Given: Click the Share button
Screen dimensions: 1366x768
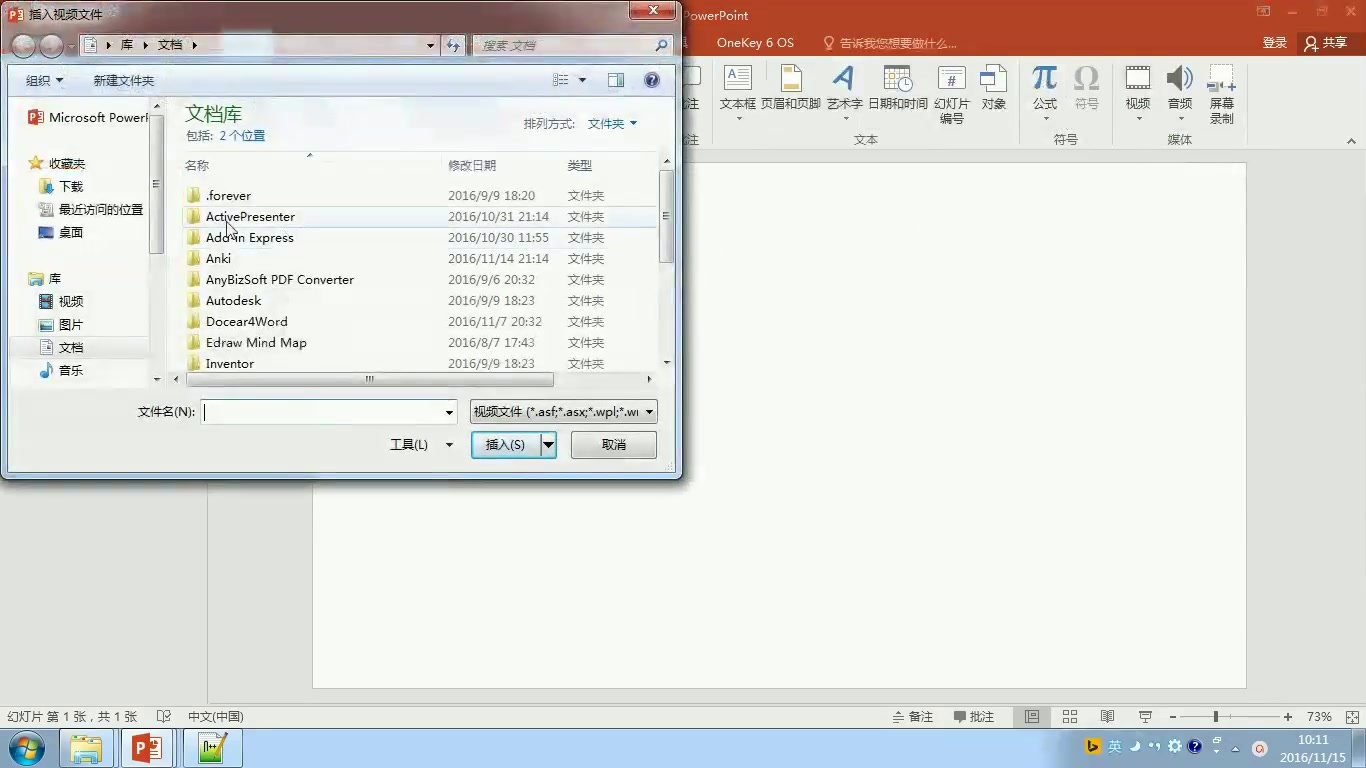Looking at the screenshot, I should click(1326, 43).
